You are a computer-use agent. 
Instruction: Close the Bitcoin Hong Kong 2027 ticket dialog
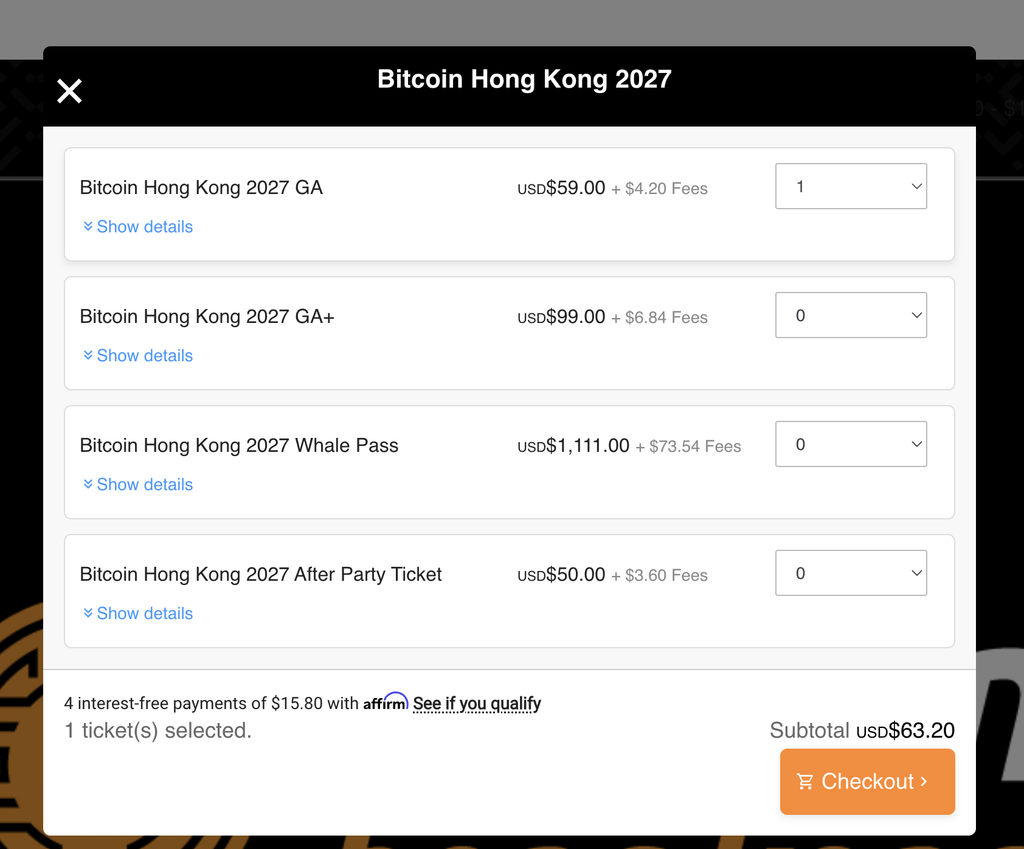[x=69, y=91]
